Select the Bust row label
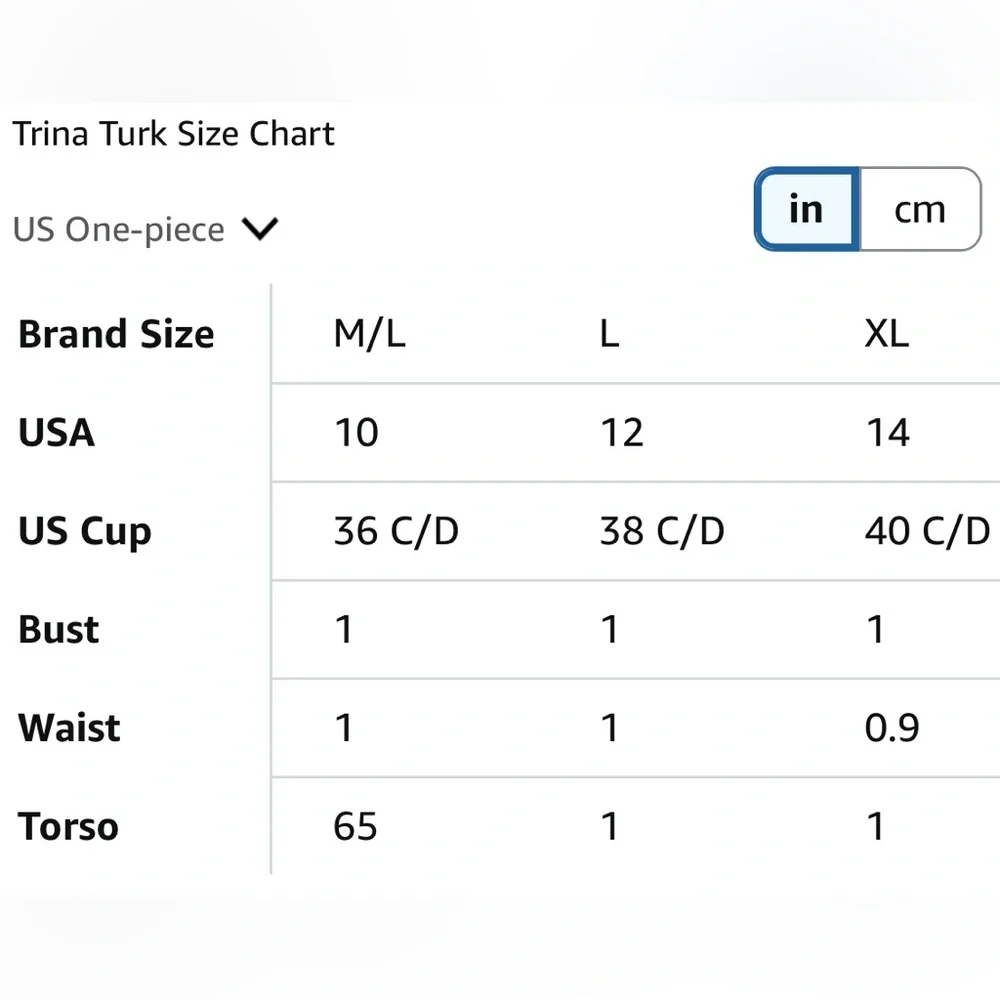1000x1000 pixels. (x=58, y=629)
